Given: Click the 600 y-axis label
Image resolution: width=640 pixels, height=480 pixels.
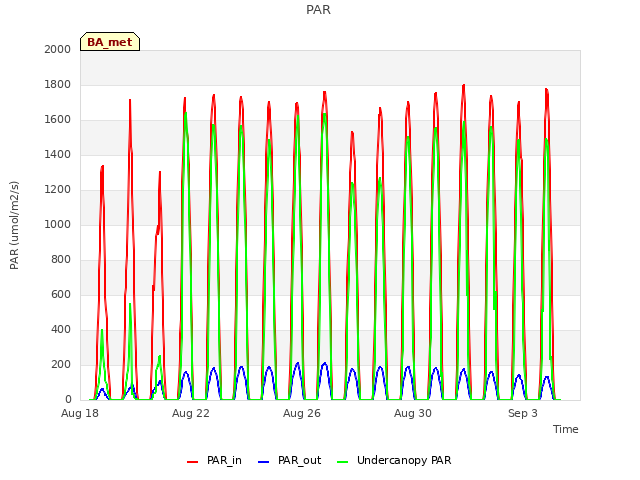Looking at the screenshot, I should tap(61, 295).
